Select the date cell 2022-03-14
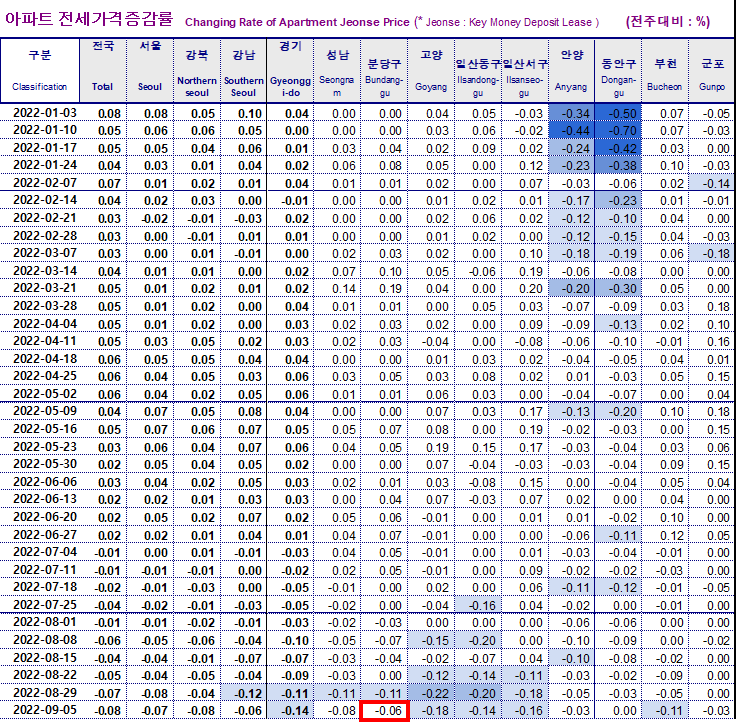This screenshot has width=737, height=722. pos(40,271)
